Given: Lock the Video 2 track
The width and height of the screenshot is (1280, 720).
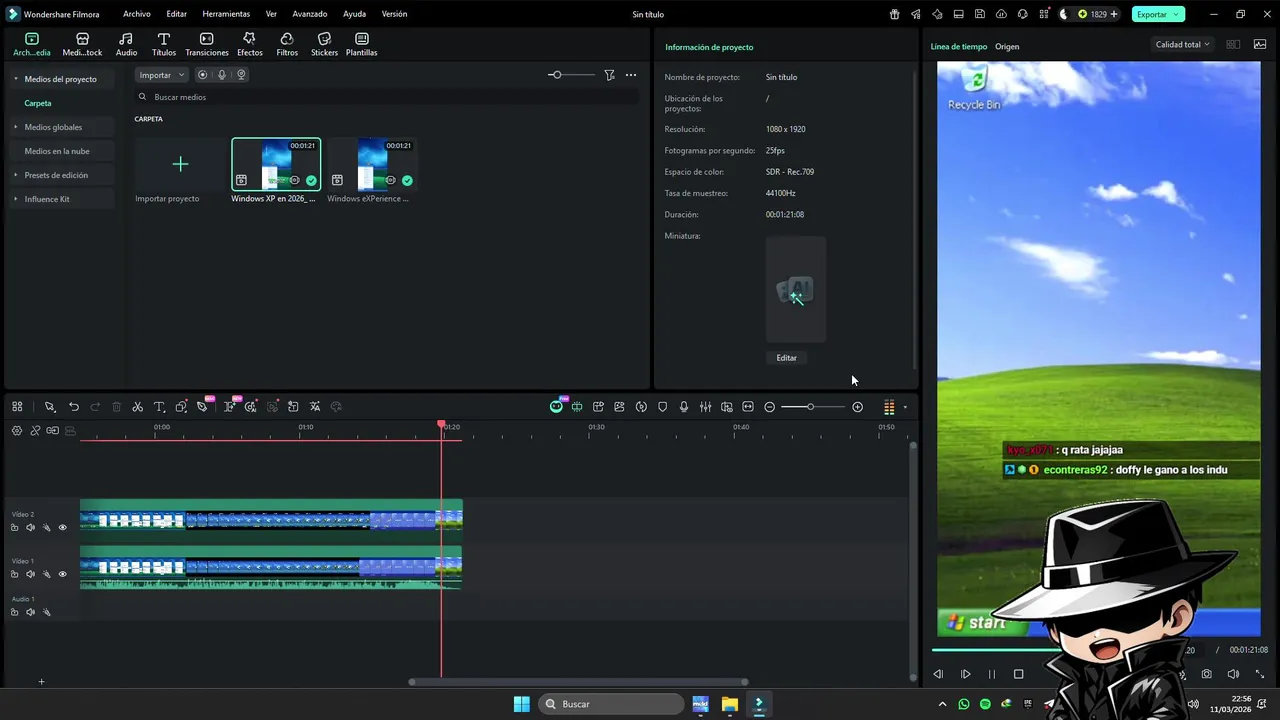Looking at the screenshot, I should pos(14,527).
